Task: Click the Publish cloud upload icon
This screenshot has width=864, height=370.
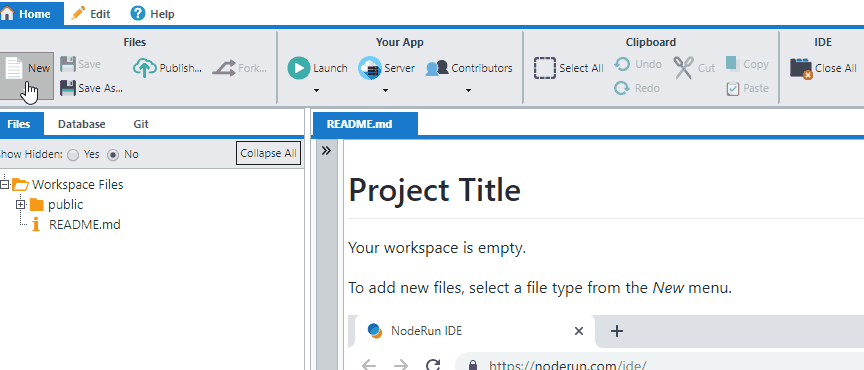Action: 145,68
